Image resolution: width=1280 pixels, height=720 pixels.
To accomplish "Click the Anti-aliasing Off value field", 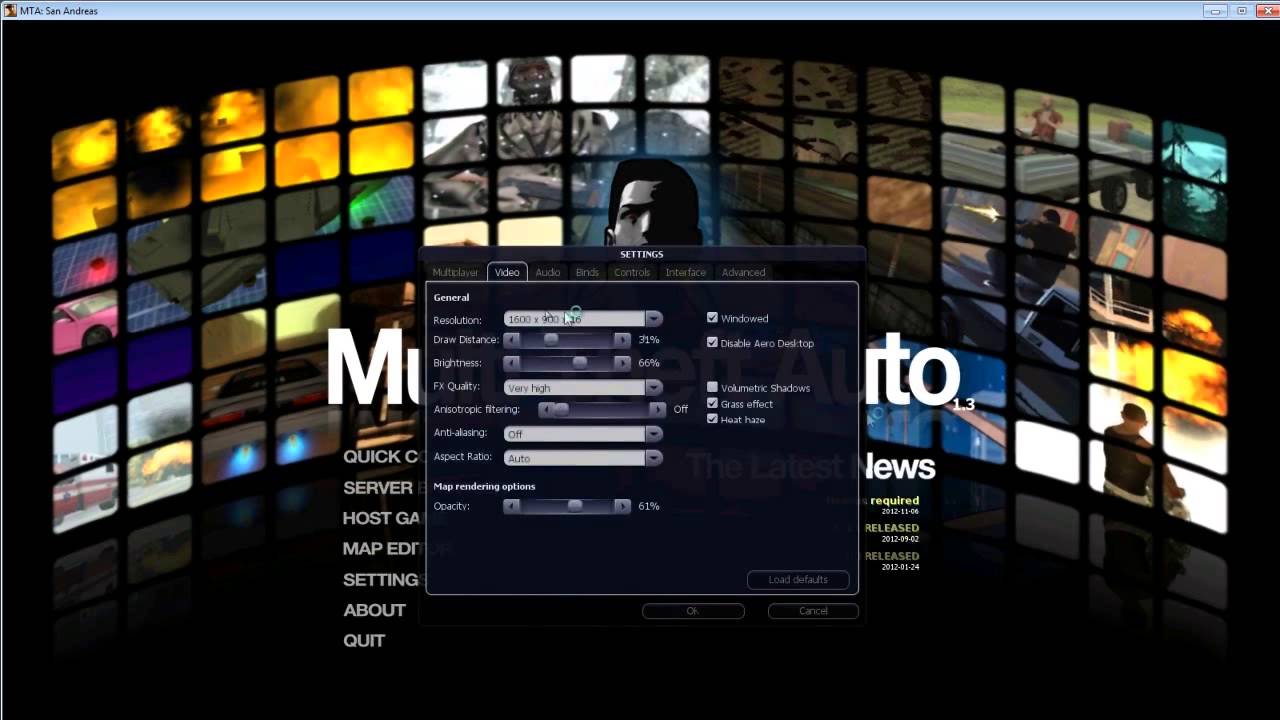I will pyautogui.click(x=575, y=434).
